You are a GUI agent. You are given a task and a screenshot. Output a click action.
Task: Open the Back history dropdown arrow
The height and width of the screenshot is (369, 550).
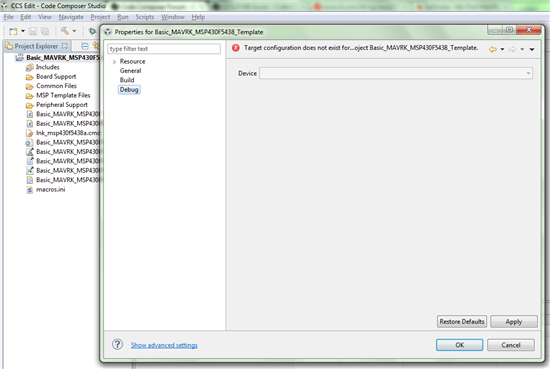502,49
